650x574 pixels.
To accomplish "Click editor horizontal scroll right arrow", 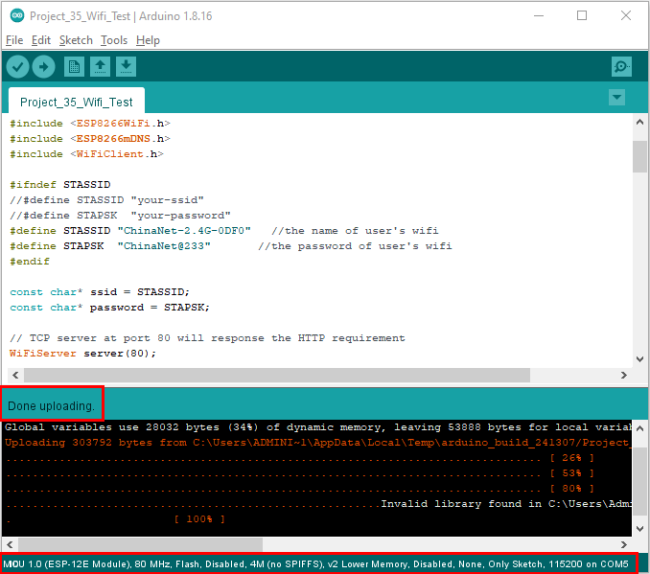I will click(x=624, y=375).
